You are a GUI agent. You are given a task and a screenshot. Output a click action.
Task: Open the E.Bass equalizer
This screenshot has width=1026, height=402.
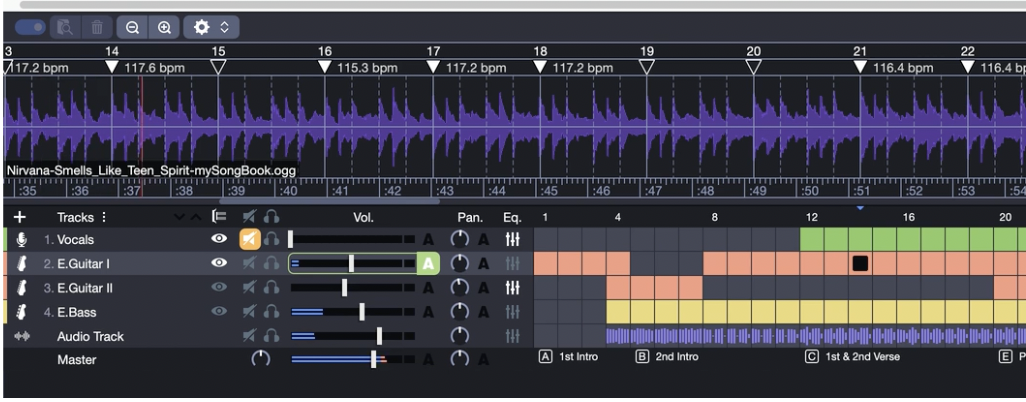(x=513, y=312)
